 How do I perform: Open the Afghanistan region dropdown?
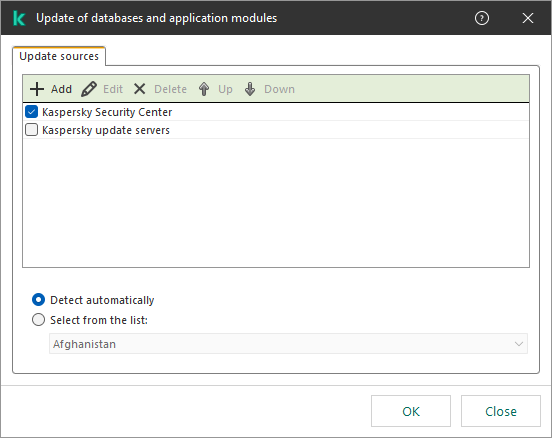288,344
